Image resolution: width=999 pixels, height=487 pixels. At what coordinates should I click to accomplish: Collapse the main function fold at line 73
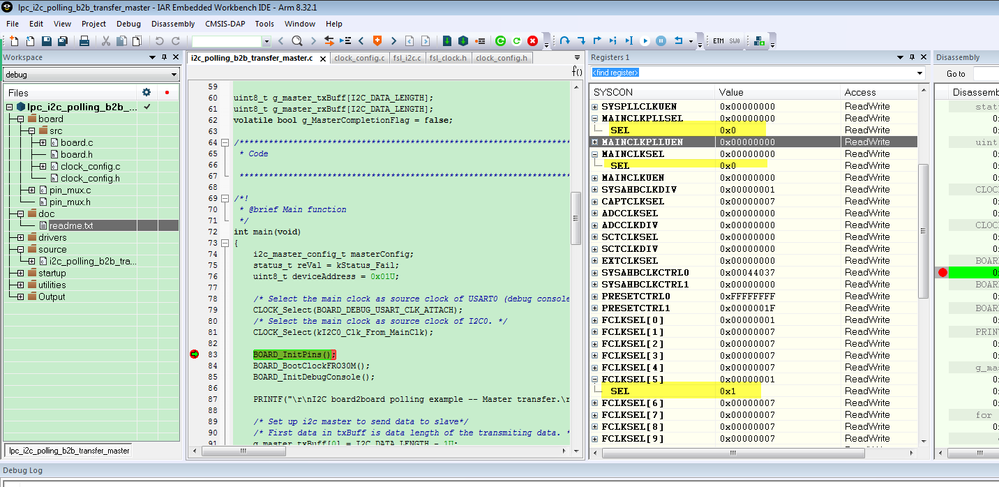tap(224, 243)
